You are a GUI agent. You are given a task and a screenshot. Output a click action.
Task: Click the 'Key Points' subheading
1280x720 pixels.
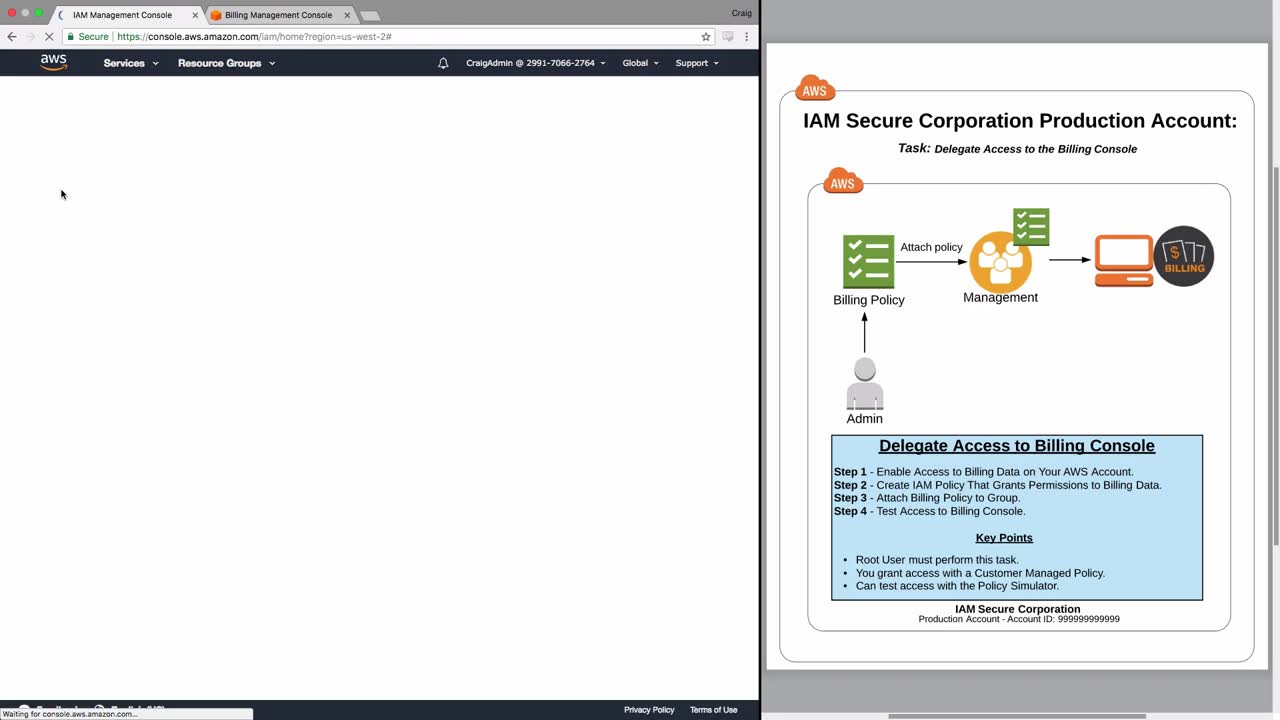pos(1004,538)
